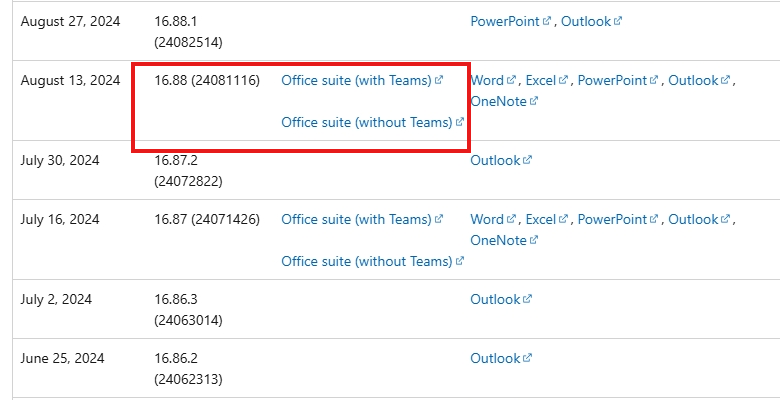Select the date cell July 16, 2024
This screenshot has width=780, height=400.
pyautogui.click(x=60, y=219)
